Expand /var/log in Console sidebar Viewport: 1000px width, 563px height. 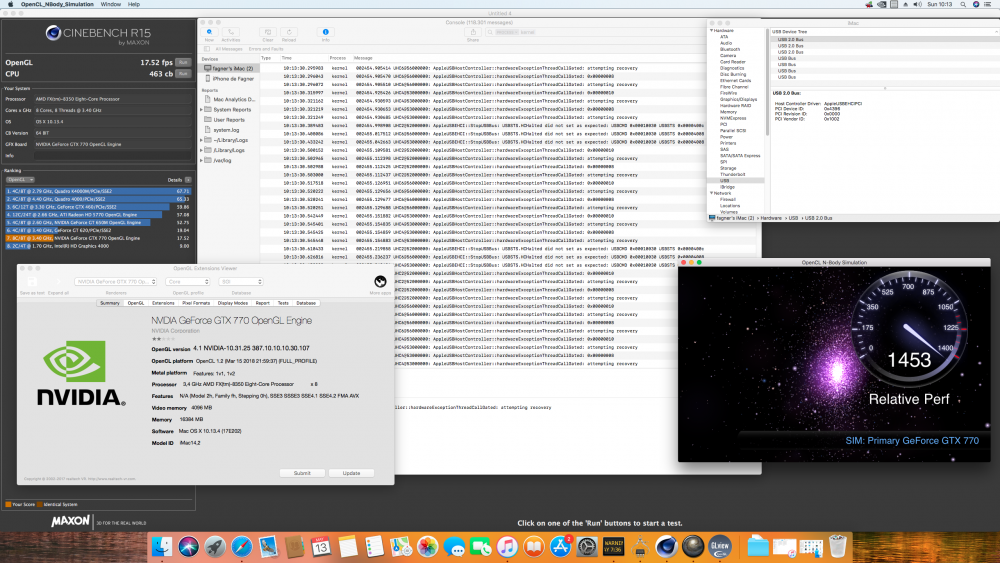tap(202, 161)
